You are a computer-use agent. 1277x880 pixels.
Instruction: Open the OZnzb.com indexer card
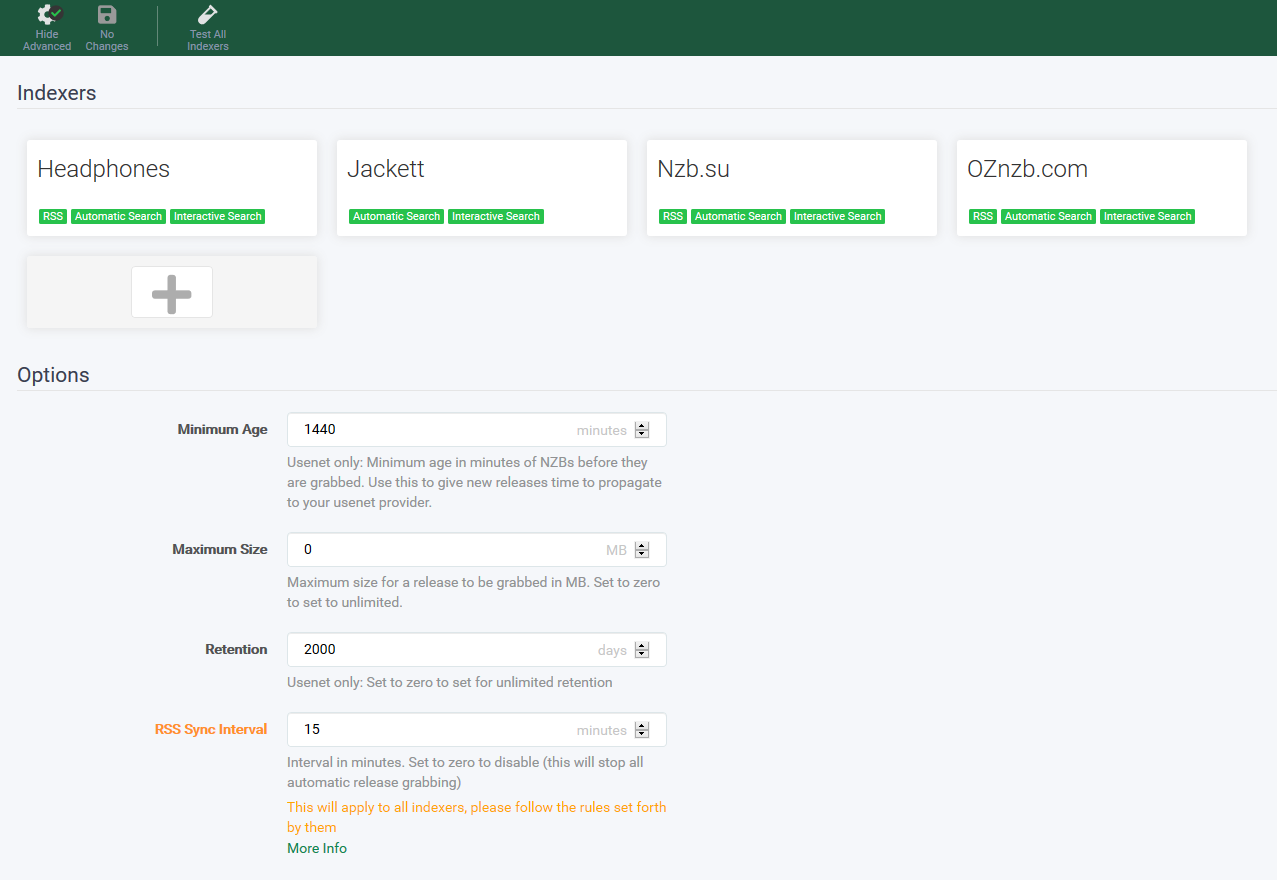[1102, 188]
